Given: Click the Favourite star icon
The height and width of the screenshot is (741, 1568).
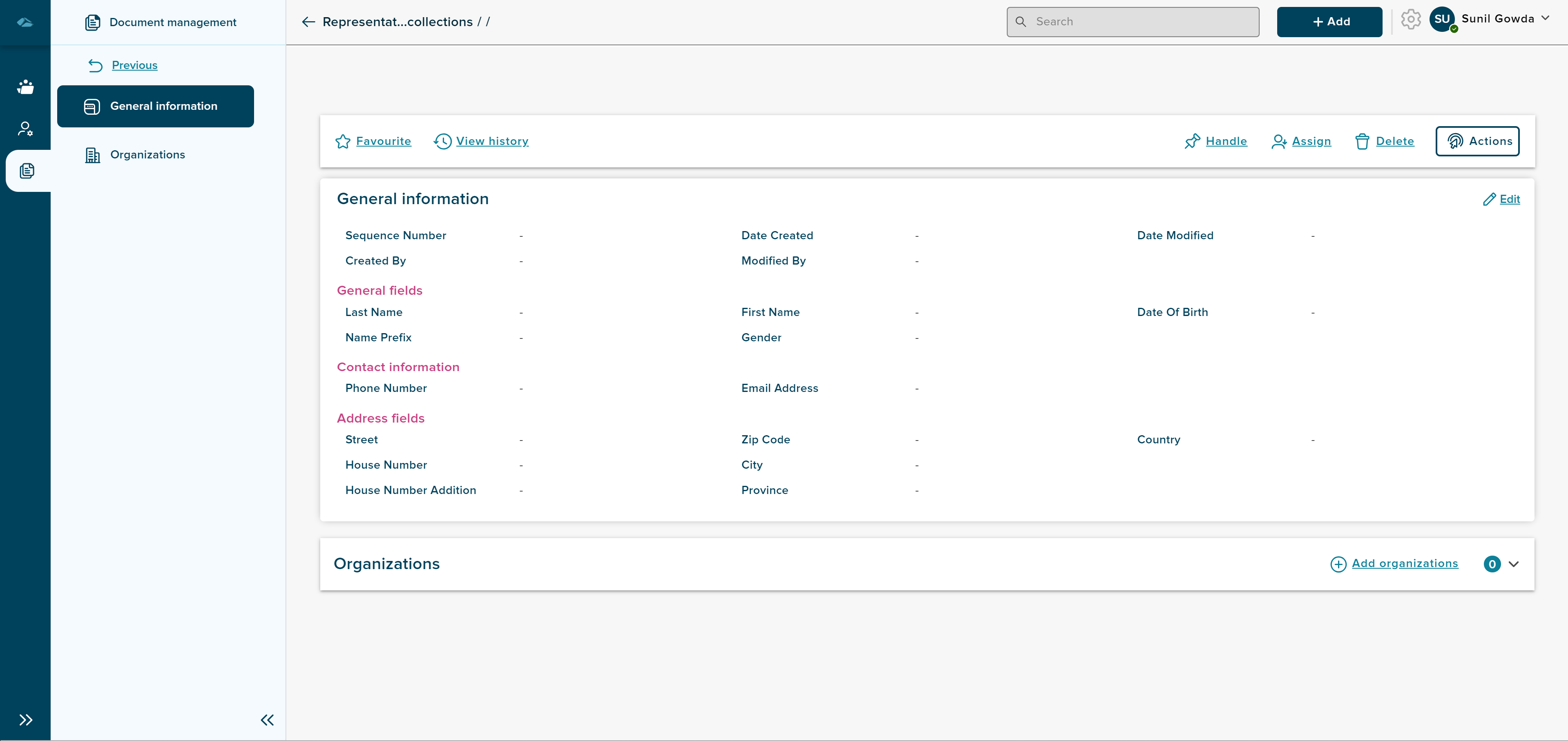Looking at the screenshot, I should (x=343, y=141).
